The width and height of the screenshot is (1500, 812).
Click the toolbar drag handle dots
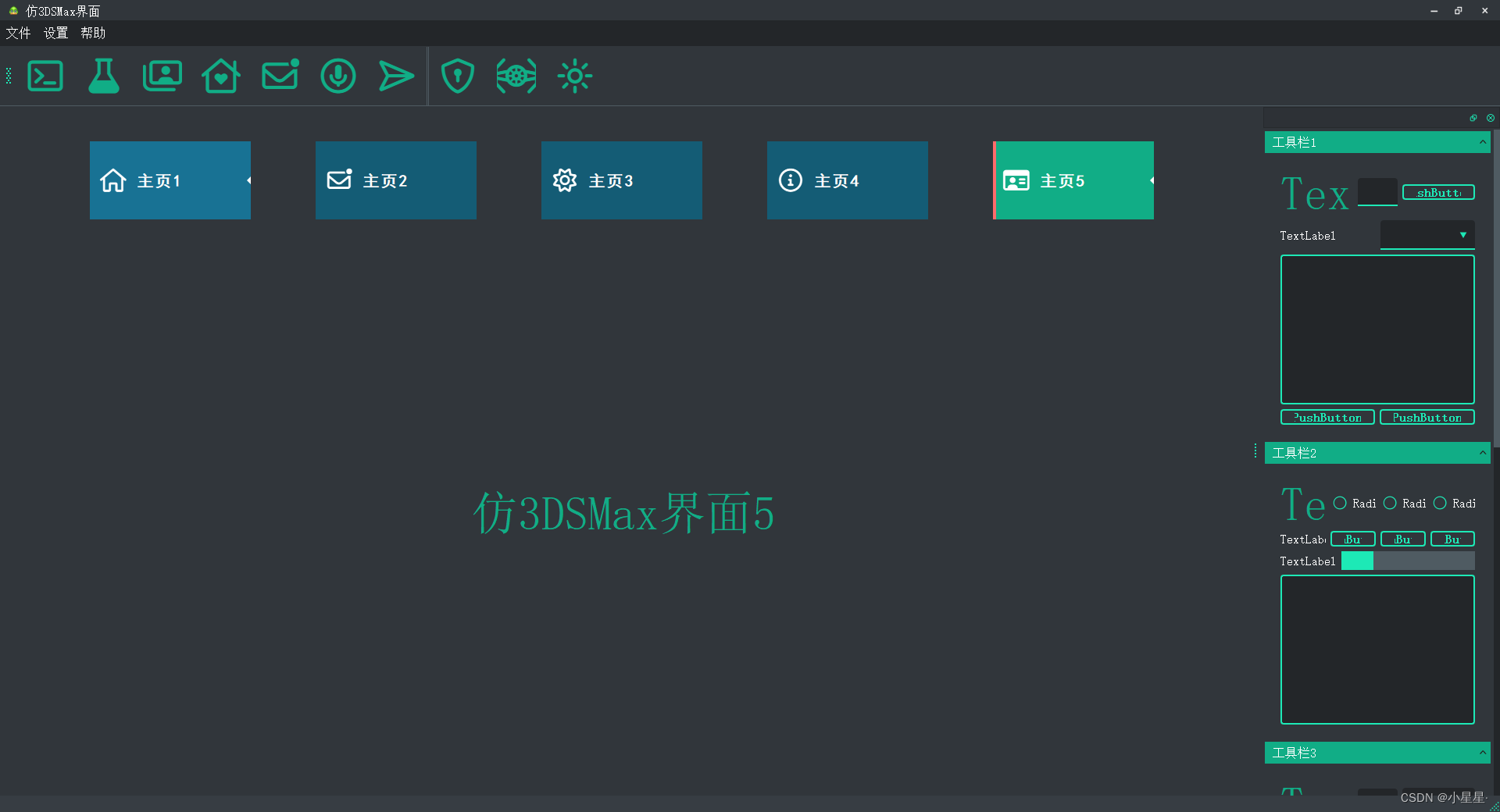pyautogui.click(x=9, y=76)
